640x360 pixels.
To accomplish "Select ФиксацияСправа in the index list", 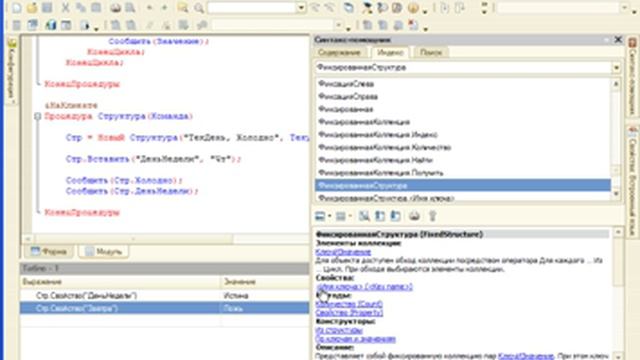I will [x=463, y=96].
